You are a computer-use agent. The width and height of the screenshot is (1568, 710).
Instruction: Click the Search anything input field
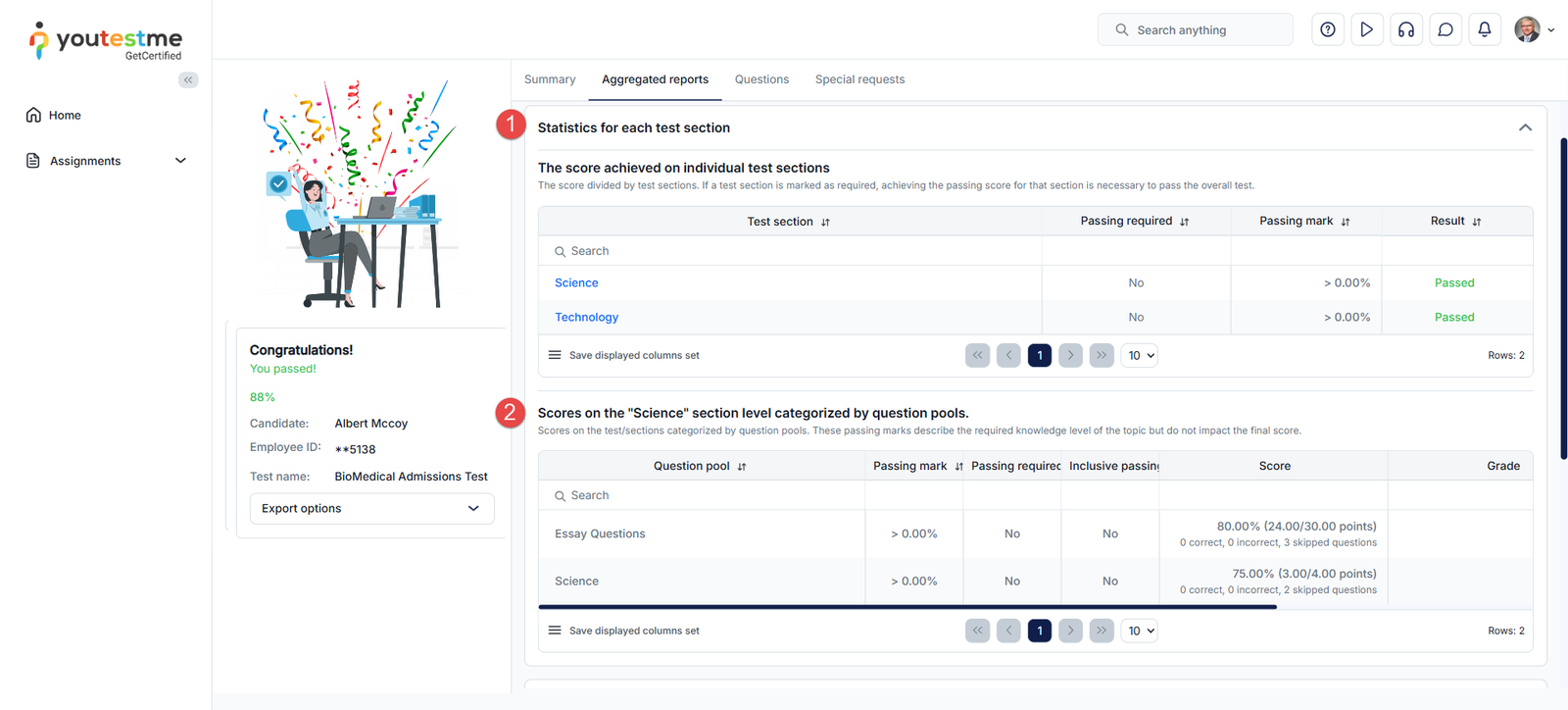click(x=1196, y=30)
